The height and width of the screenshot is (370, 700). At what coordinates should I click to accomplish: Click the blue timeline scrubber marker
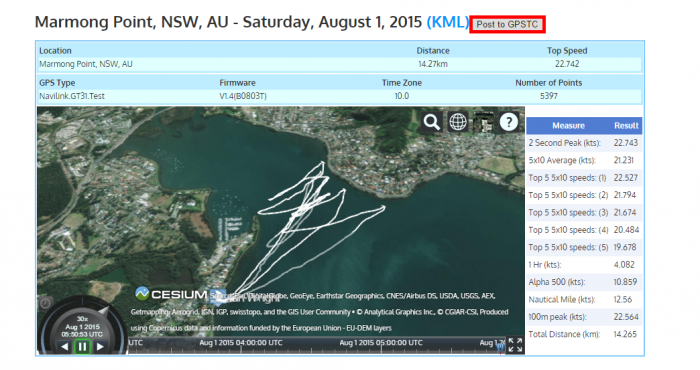[501, 347]
